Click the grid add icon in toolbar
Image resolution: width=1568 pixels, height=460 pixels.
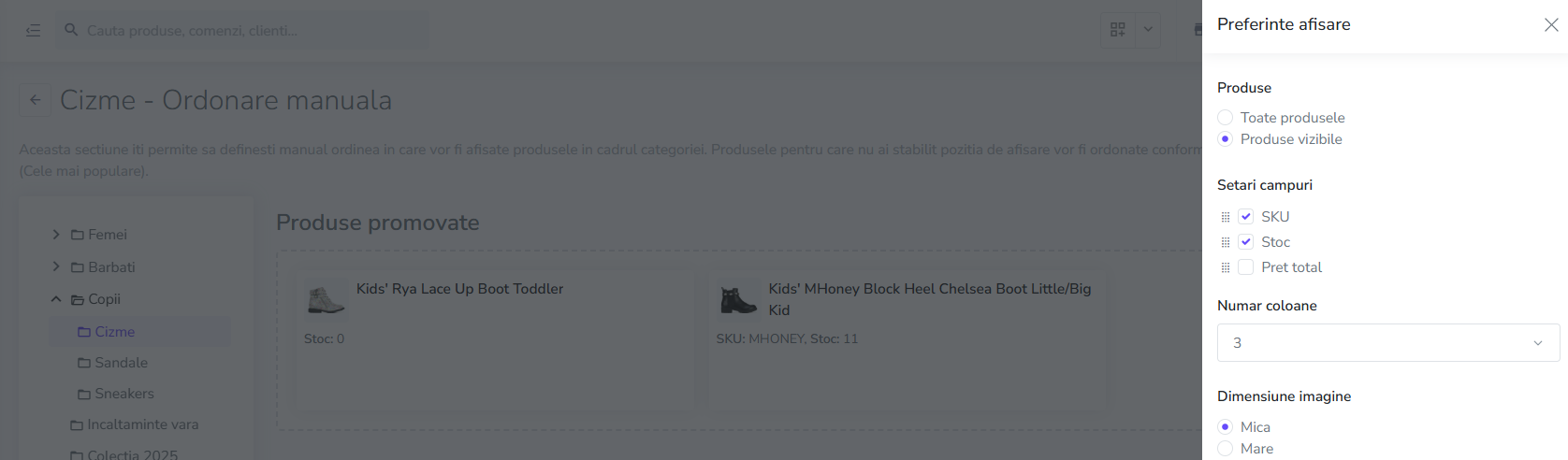1117,30
